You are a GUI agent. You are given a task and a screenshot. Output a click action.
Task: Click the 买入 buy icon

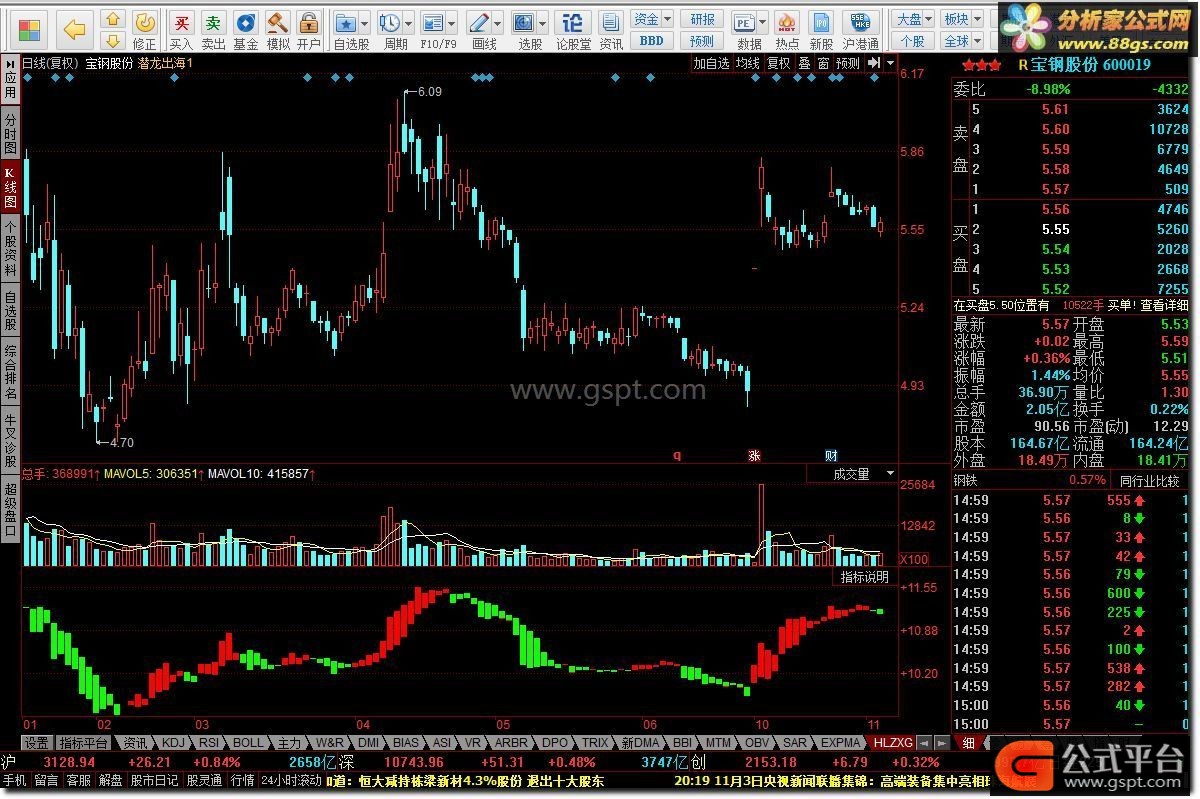181,30
